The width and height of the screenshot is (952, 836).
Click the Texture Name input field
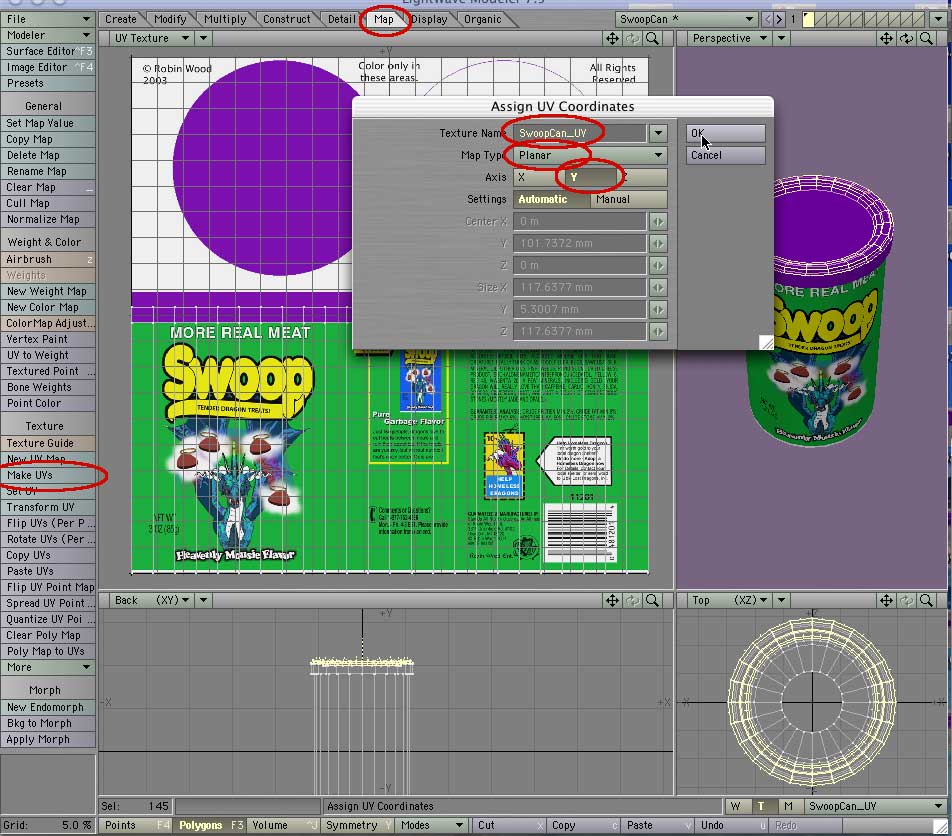point(580,133)
